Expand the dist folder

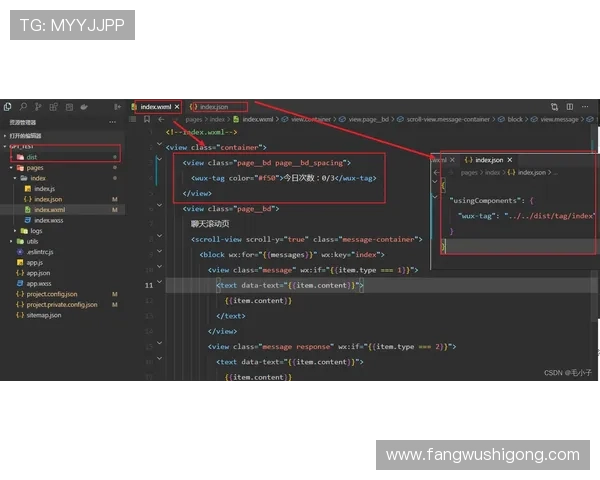tap(31, 157)
